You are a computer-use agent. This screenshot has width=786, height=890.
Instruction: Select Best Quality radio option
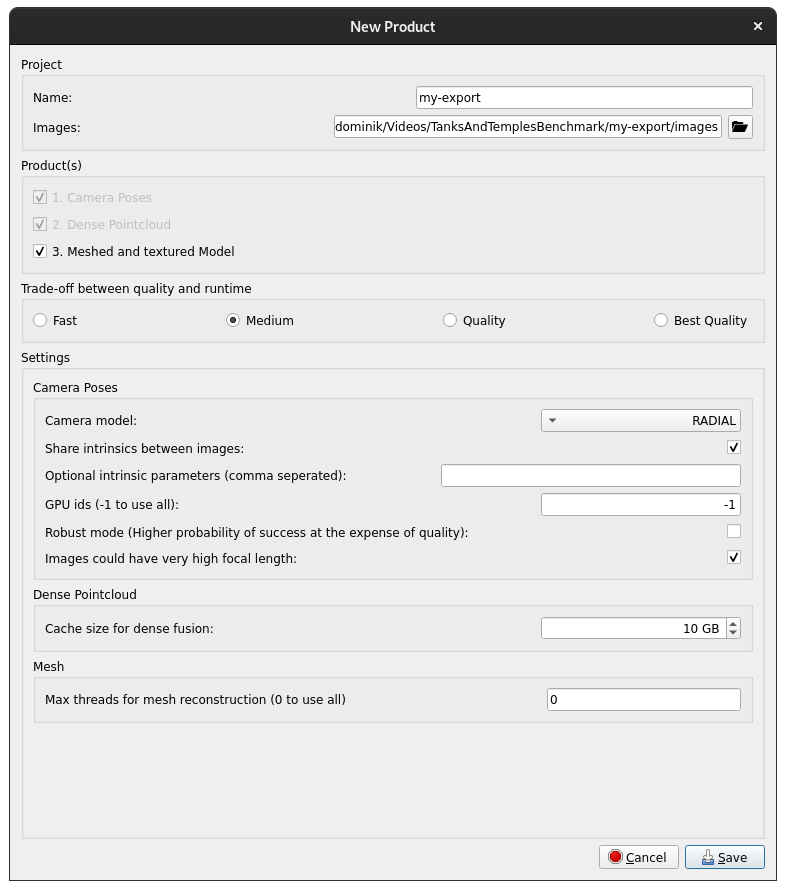click(x=661, y=321)
